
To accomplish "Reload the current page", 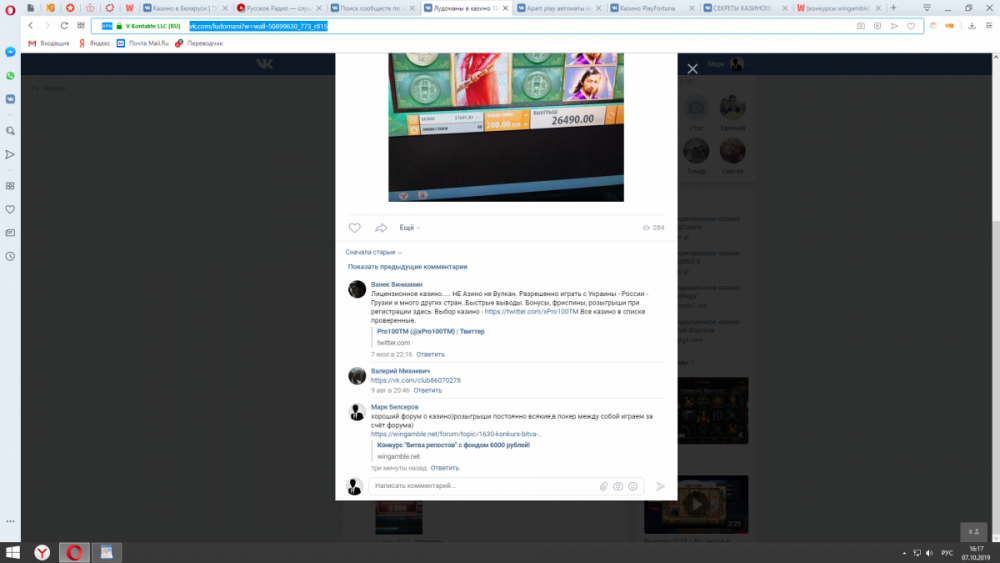I will (x=64, y=26).
